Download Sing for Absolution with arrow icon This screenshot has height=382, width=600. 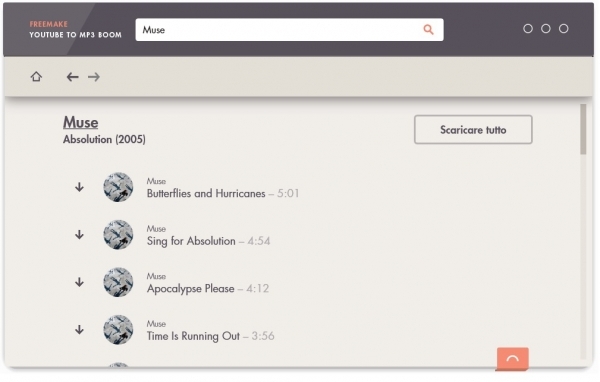pos(79,234)
